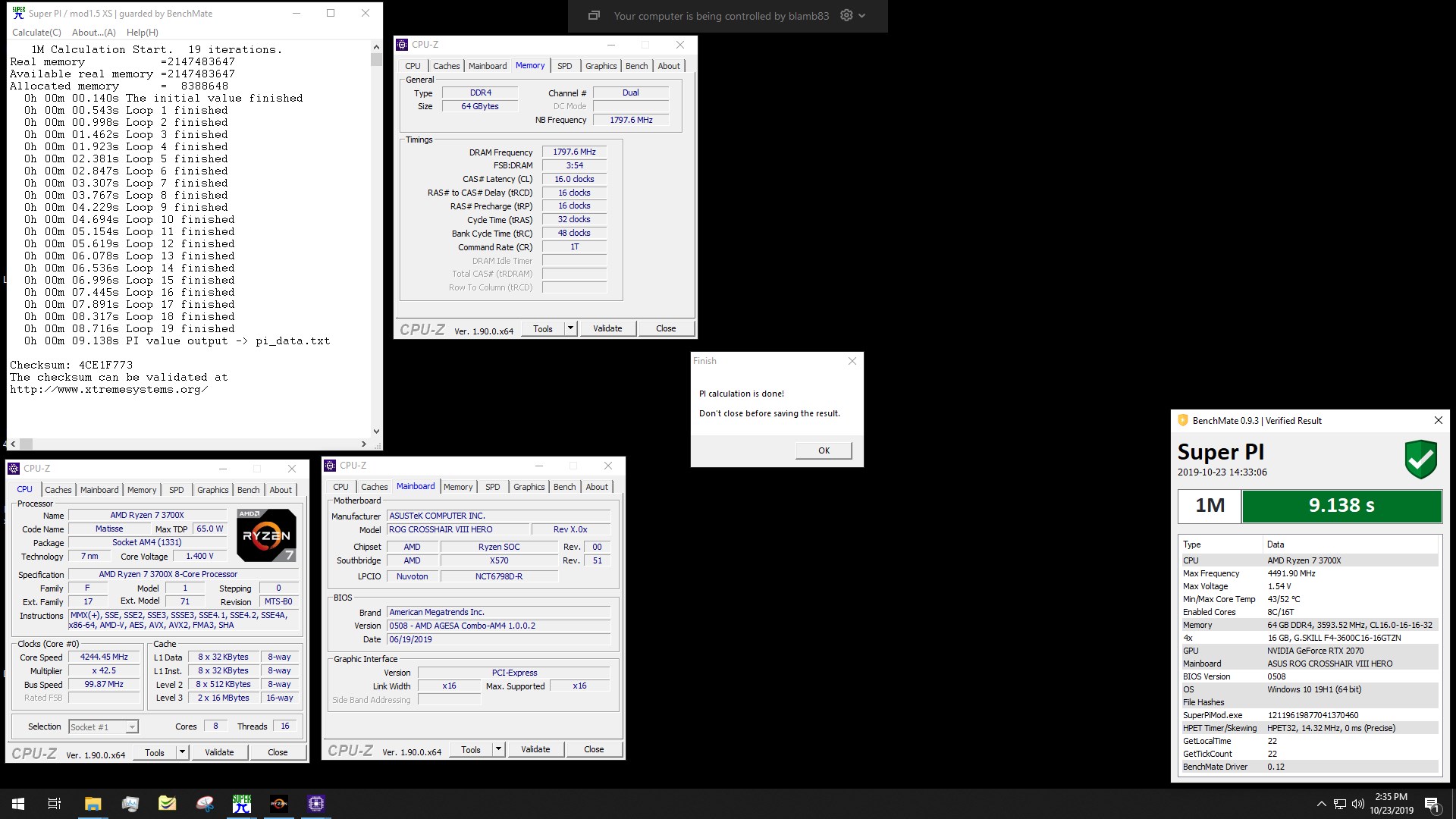1456x819 pixels.
Task: Click the ROG CROSSHAIR VIII HERO model field
Action: pyautogui.click(x=457, y=529)
